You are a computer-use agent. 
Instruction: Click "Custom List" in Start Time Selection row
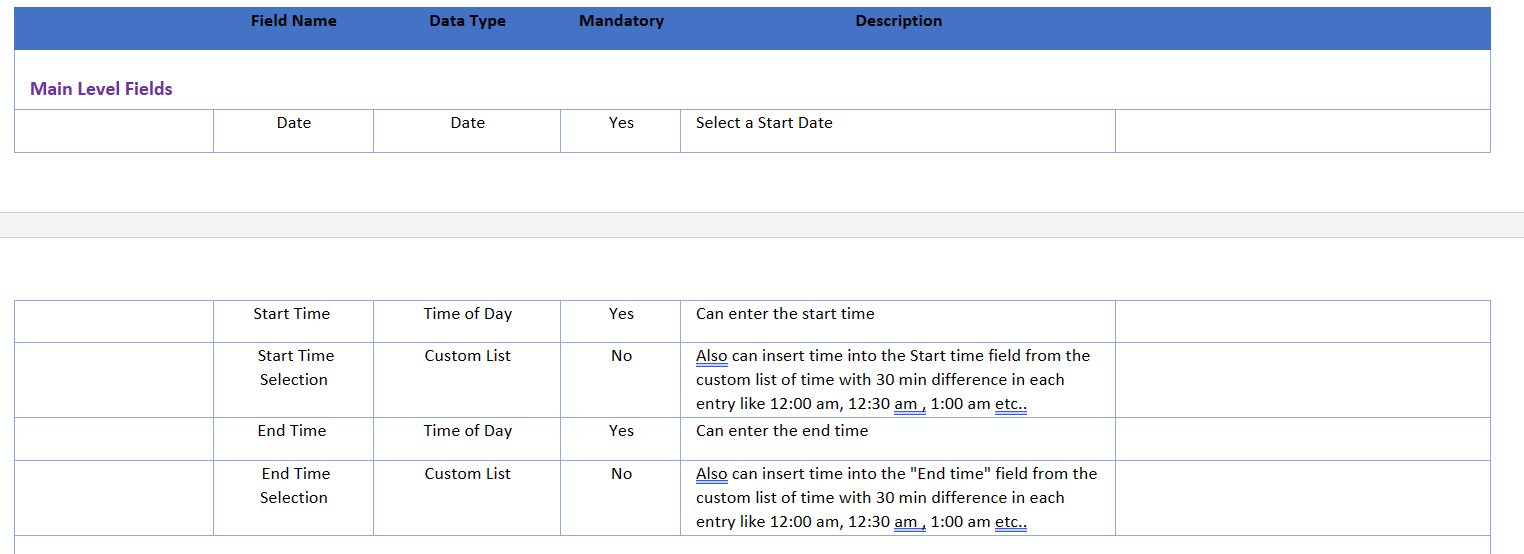point(467,356)
